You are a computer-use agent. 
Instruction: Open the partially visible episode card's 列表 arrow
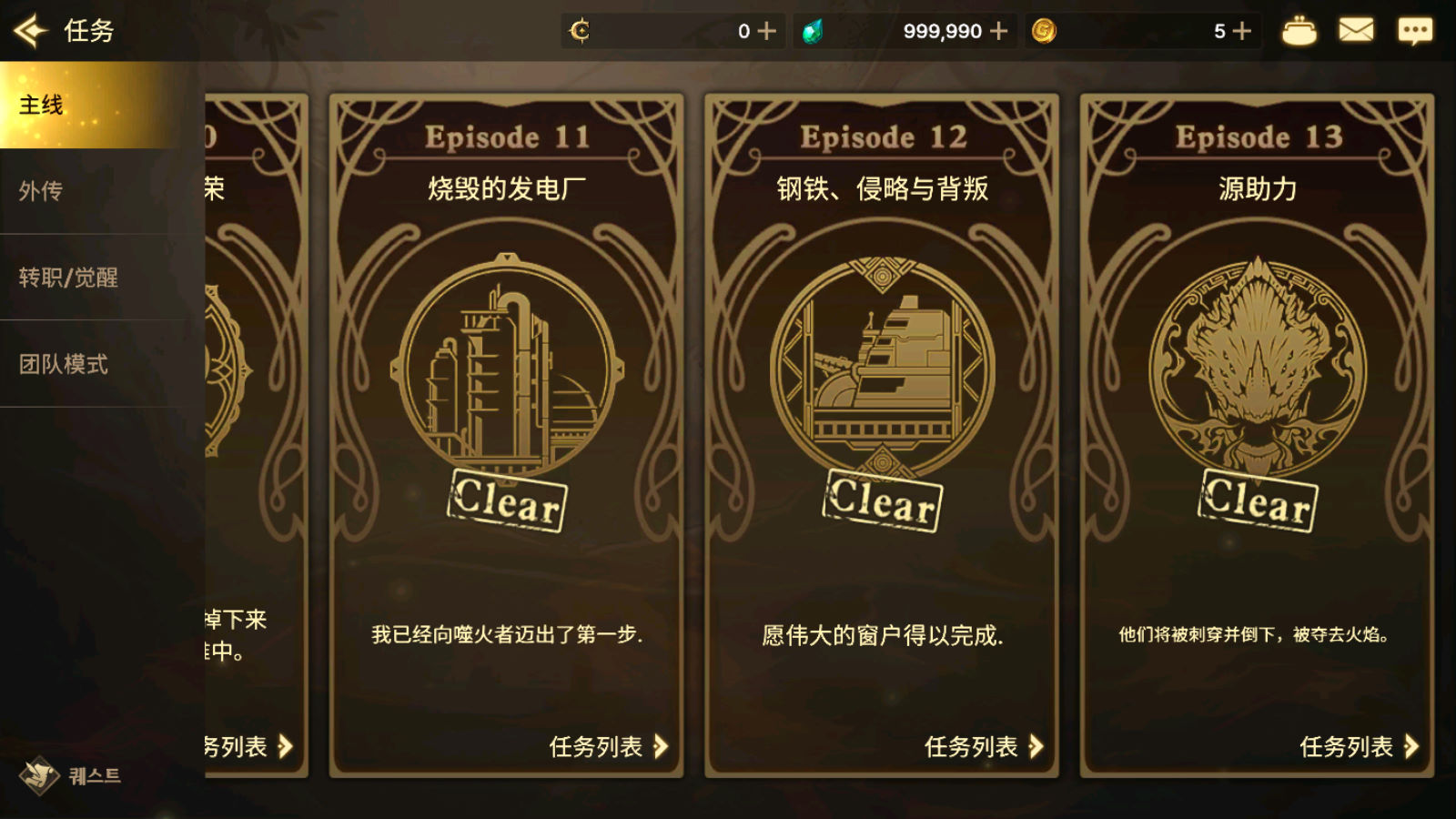[x=285, y=747]
